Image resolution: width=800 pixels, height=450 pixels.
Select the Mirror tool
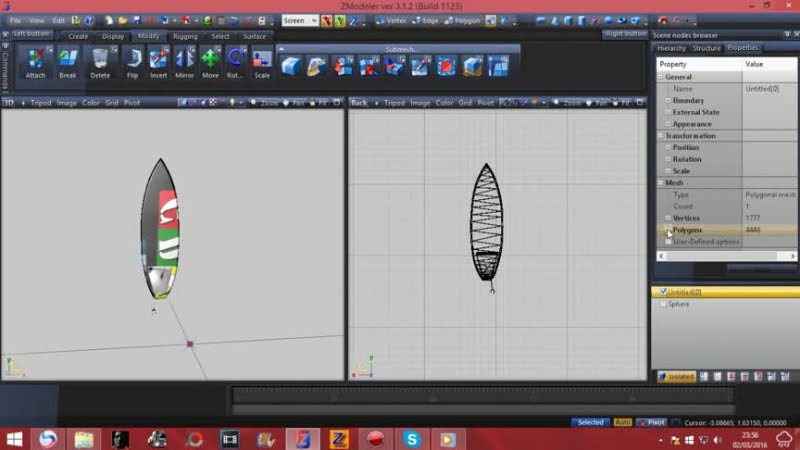click(184, 63)
